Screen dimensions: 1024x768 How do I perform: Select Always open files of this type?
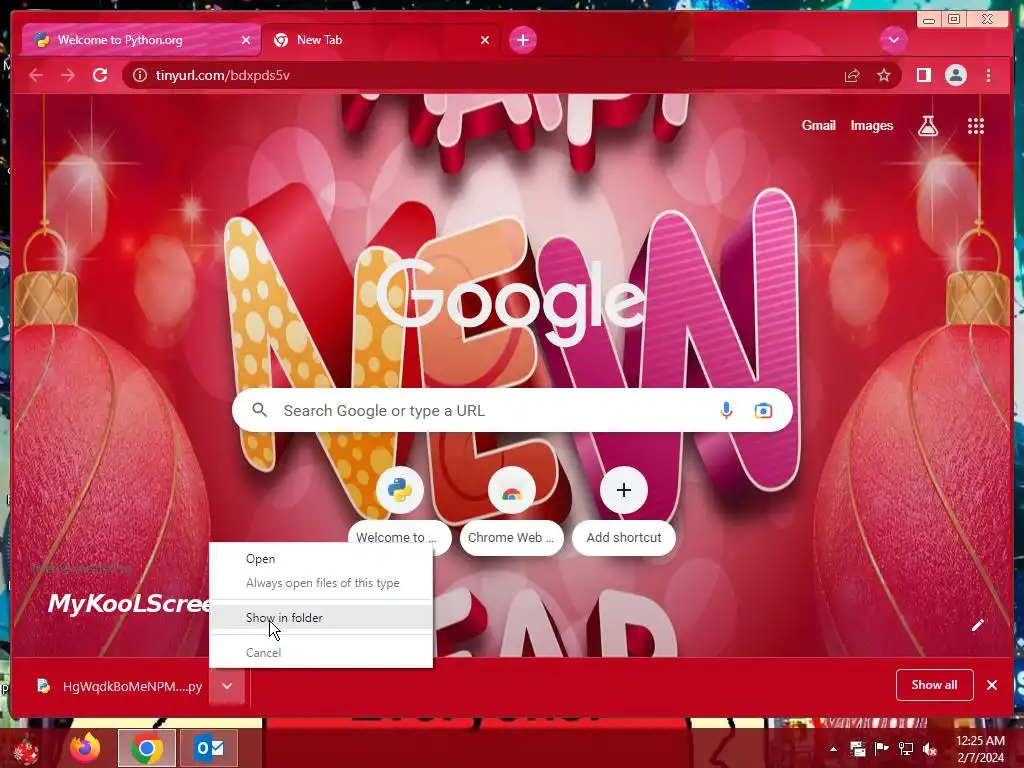tap(321, 583)
